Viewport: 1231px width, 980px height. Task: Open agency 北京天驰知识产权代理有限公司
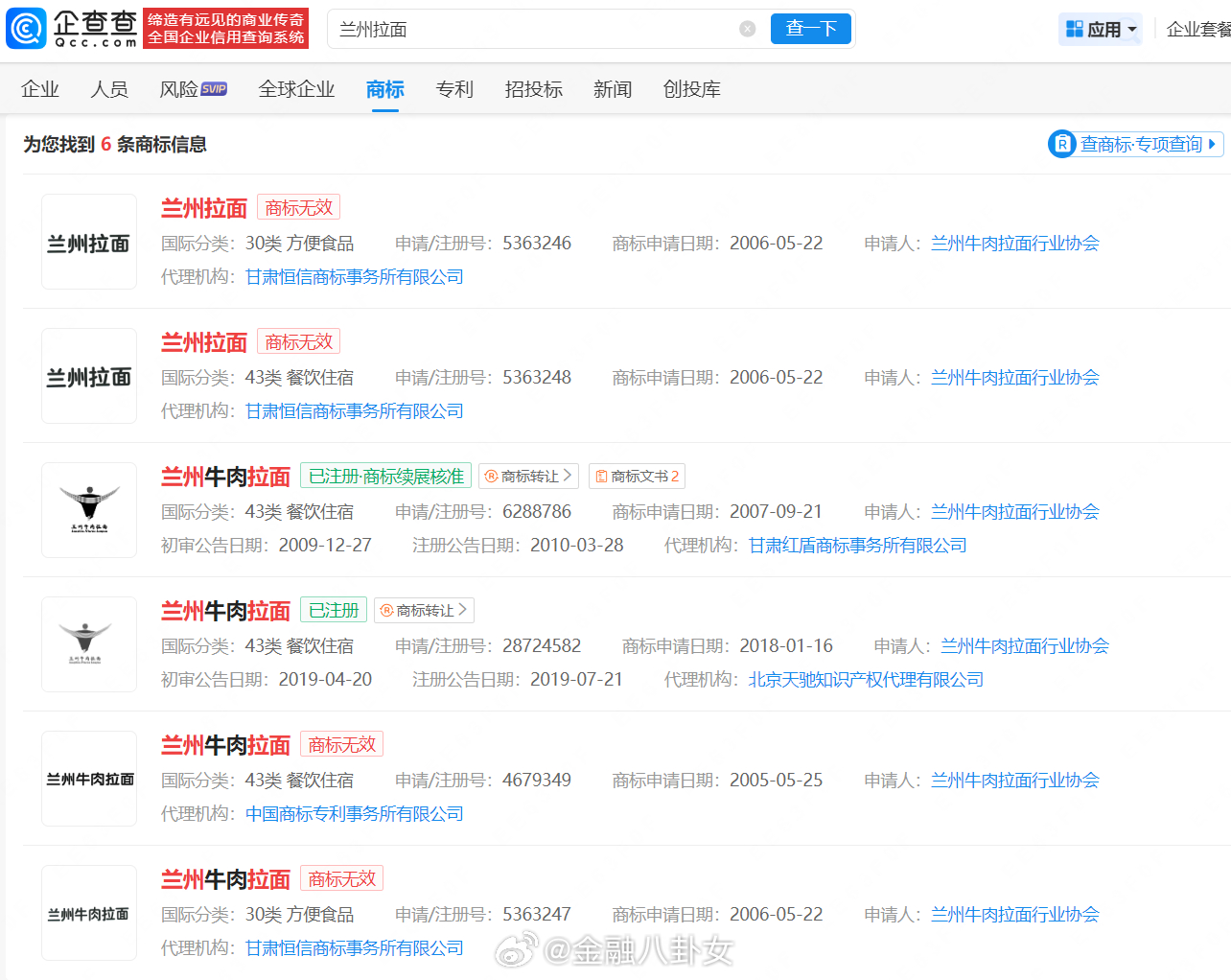[867, 680]
